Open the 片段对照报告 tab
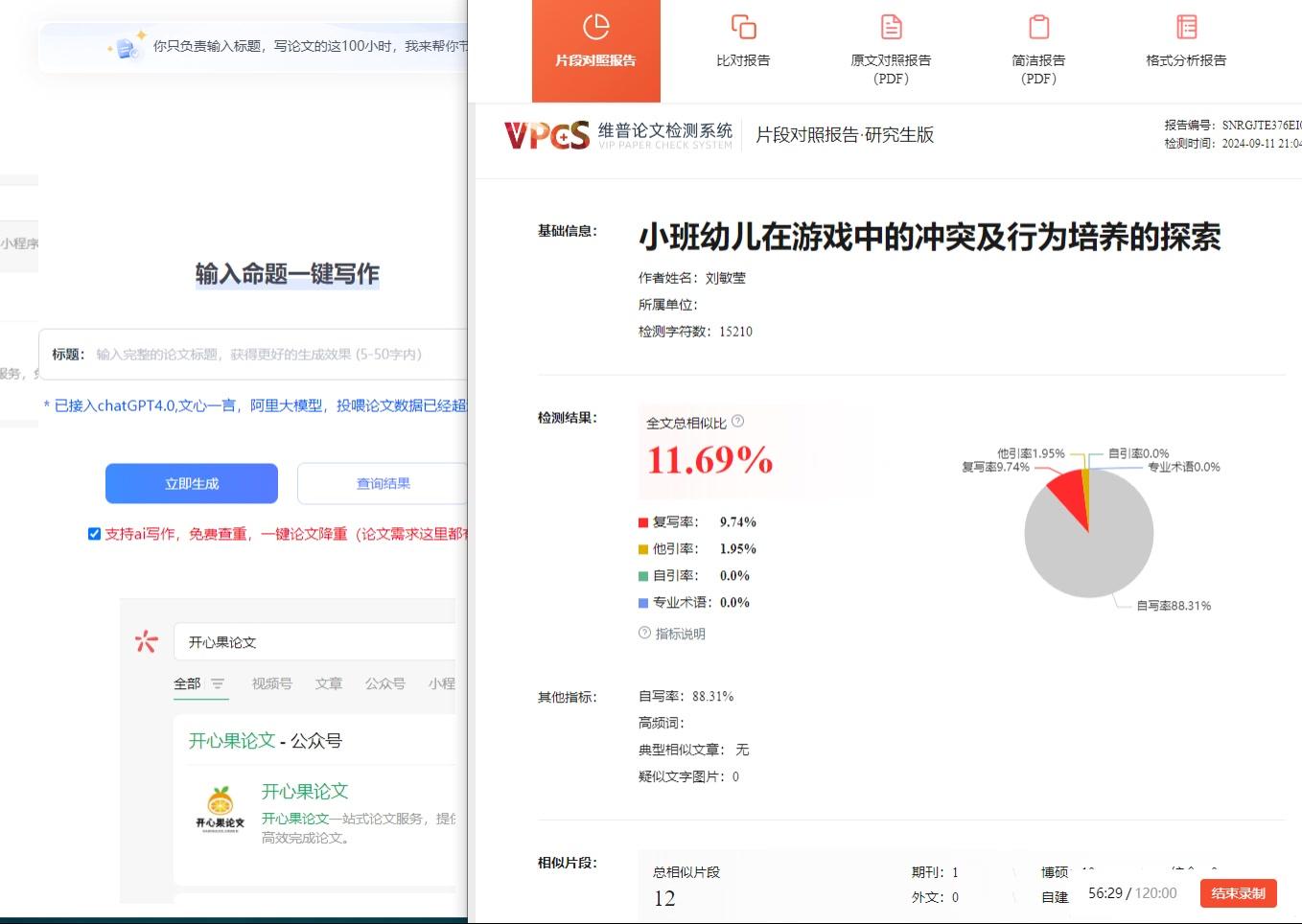The width and height of the screenshot is (1302, 924). pyautogui.click(x=595, y=51)
